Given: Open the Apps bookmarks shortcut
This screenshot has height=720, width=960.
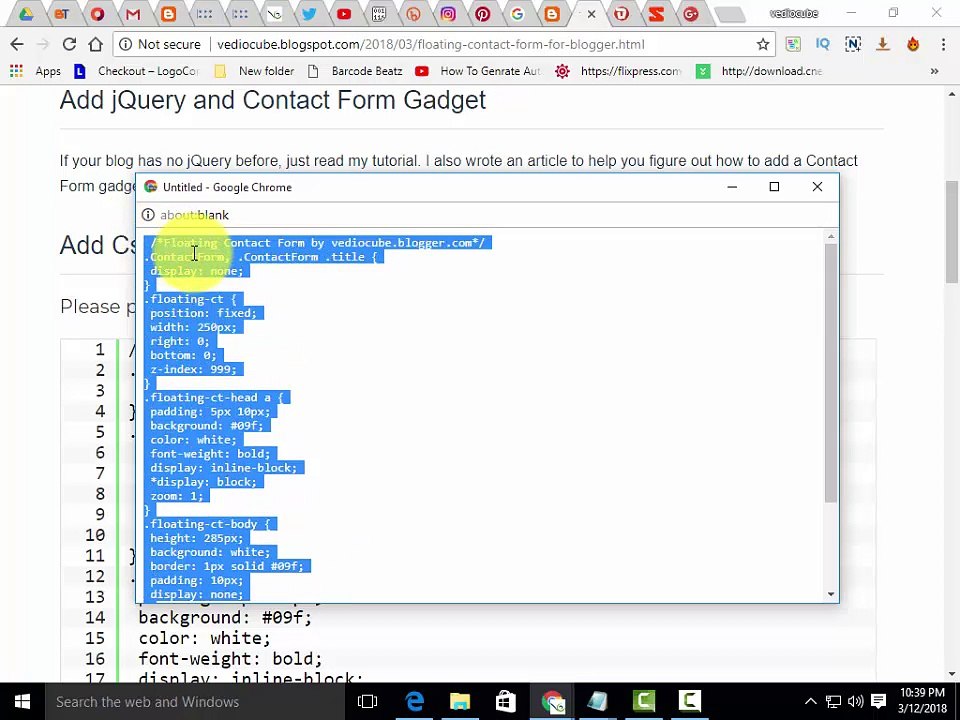Looking at the screenshot, I should click(36, 71).
